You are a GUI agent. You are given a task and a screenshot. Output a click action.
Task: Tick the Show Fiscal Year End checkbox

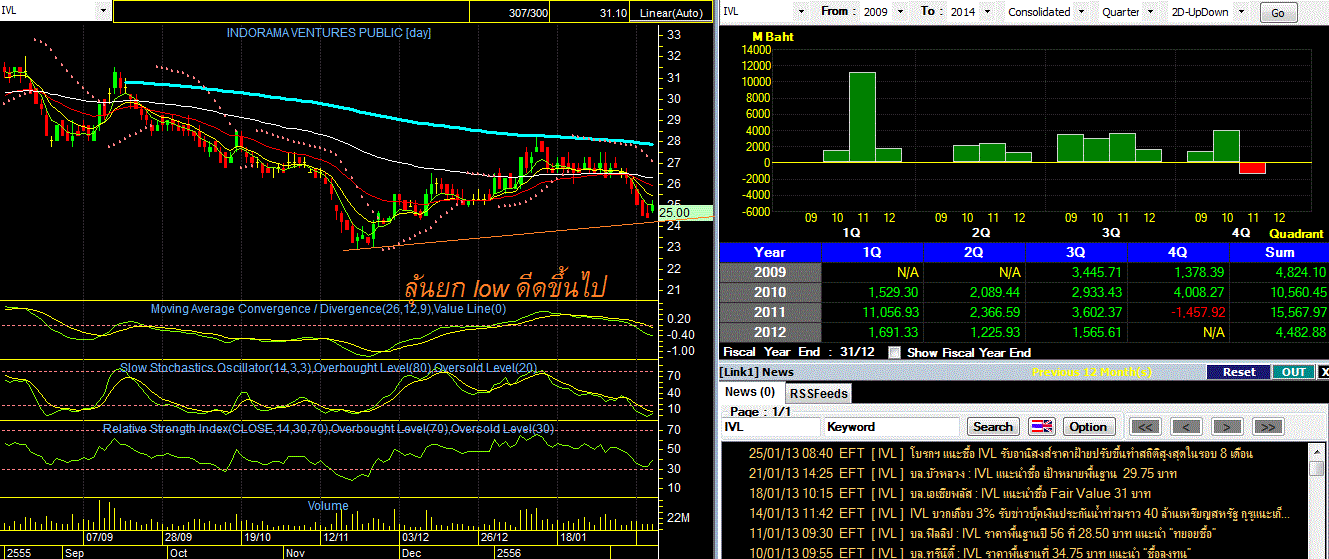coord(895,353)
